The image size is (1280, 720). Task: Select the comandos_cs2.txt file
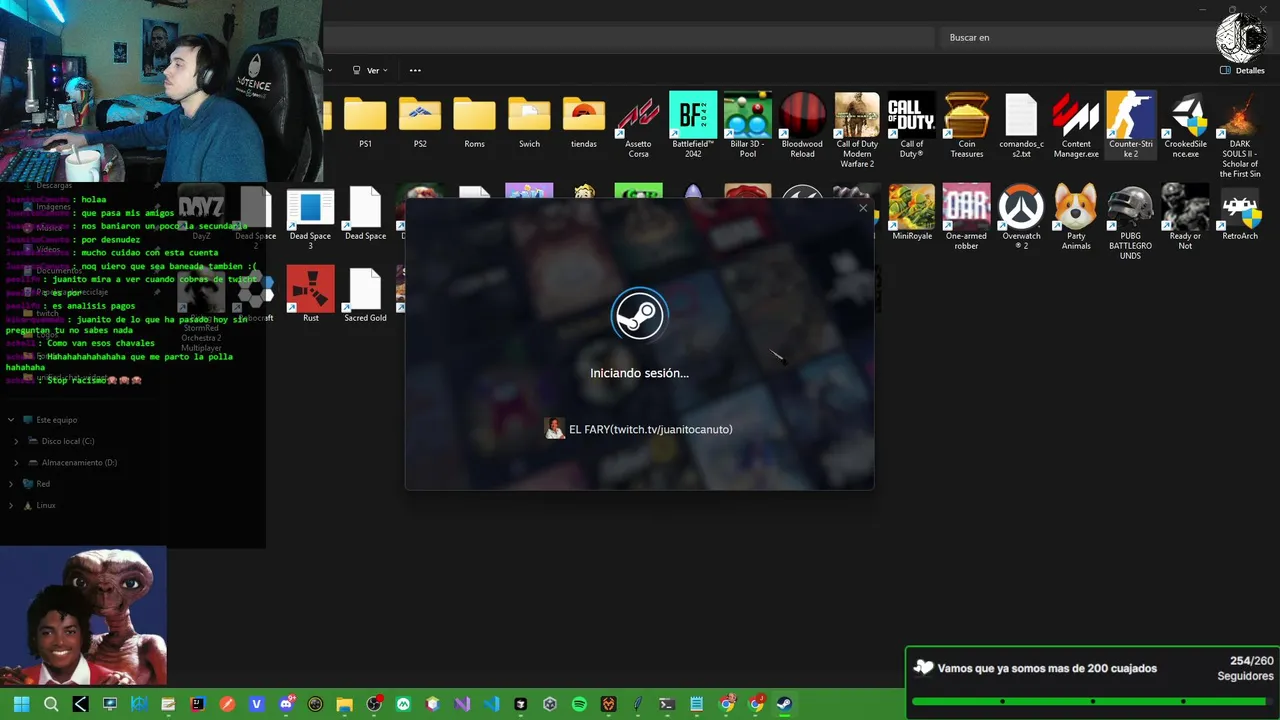point(1021,126)
